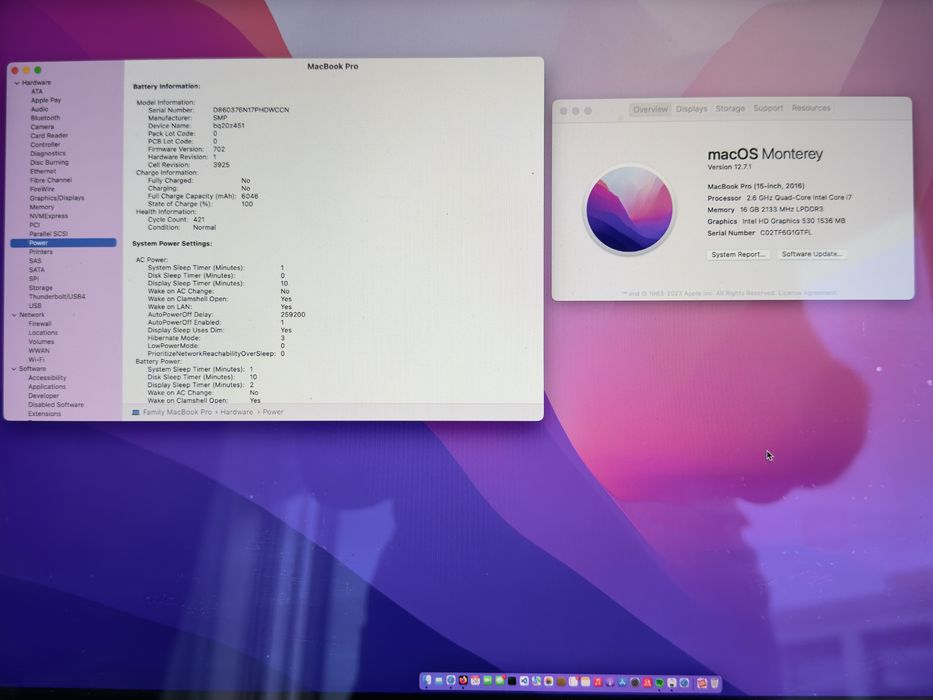This screenshot has height=700, width=933.
Task: Select Apple Pay in sidebar
Action: (x=46, y=101)
